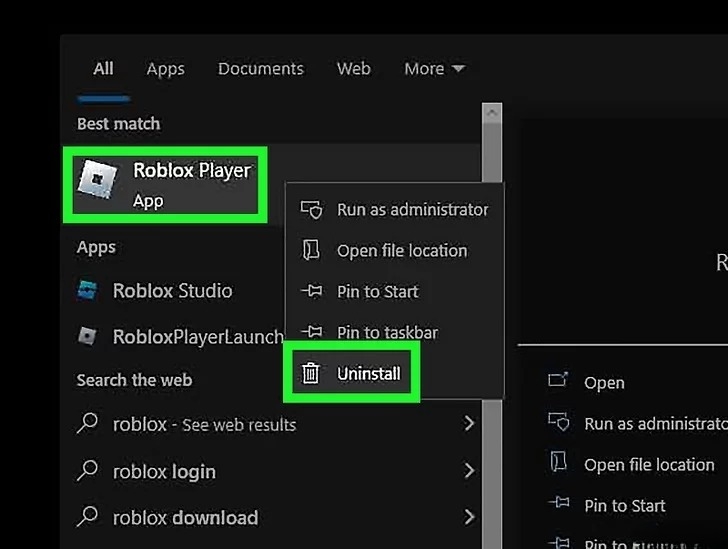Click the pin icon beside context menu Pin to Start
The width and height of the screenshot is (728, 549).
coord(311,291)
